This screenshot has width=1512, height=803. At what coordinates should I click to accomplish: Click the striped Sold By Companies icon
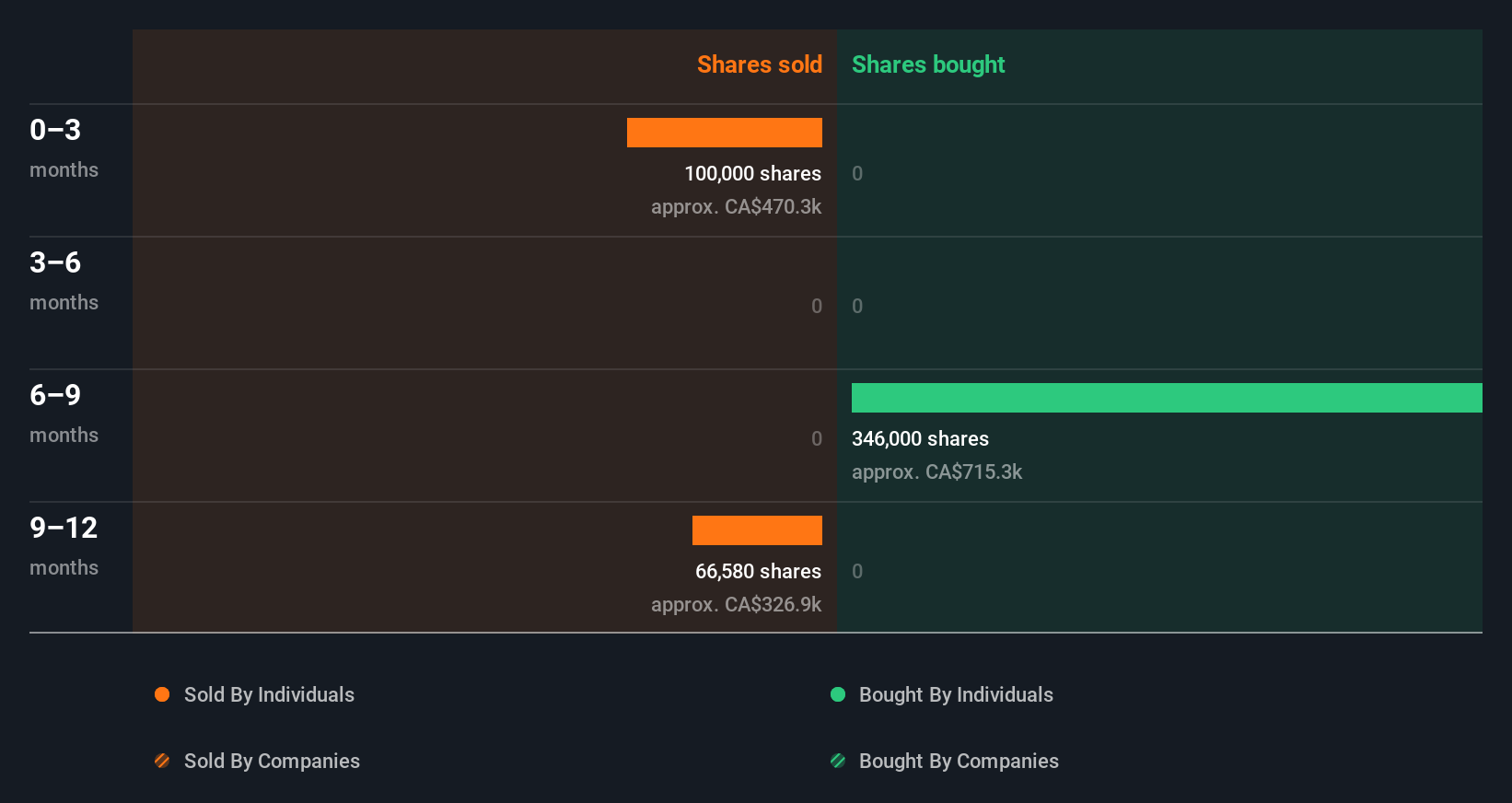point(162,761)
